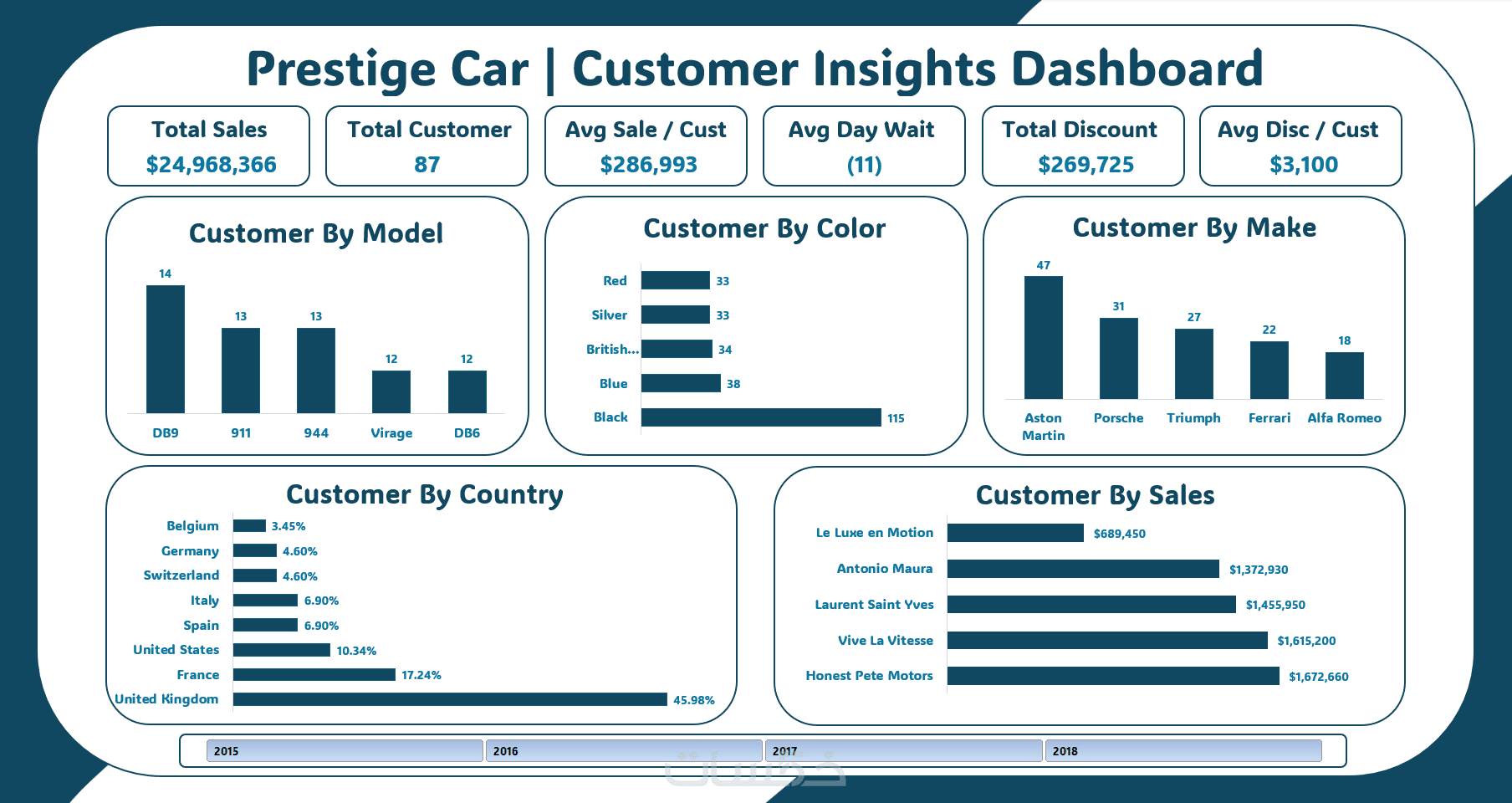Select the "47" data label above Aston Martin
Viewport: 1512px width, 803px height.
[x=1044, y=265]
